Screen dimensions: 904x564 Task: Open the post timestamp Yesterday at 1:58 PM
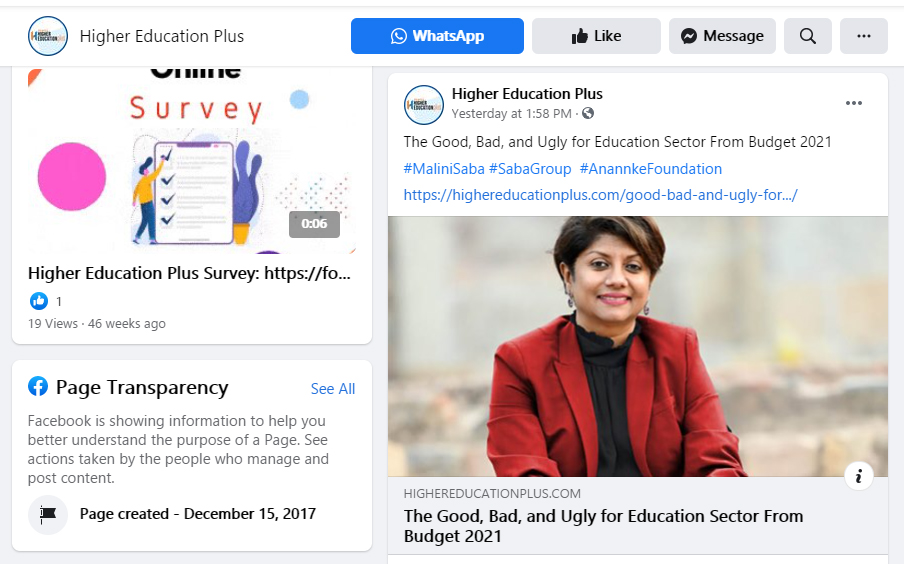[x=511, y=114]
